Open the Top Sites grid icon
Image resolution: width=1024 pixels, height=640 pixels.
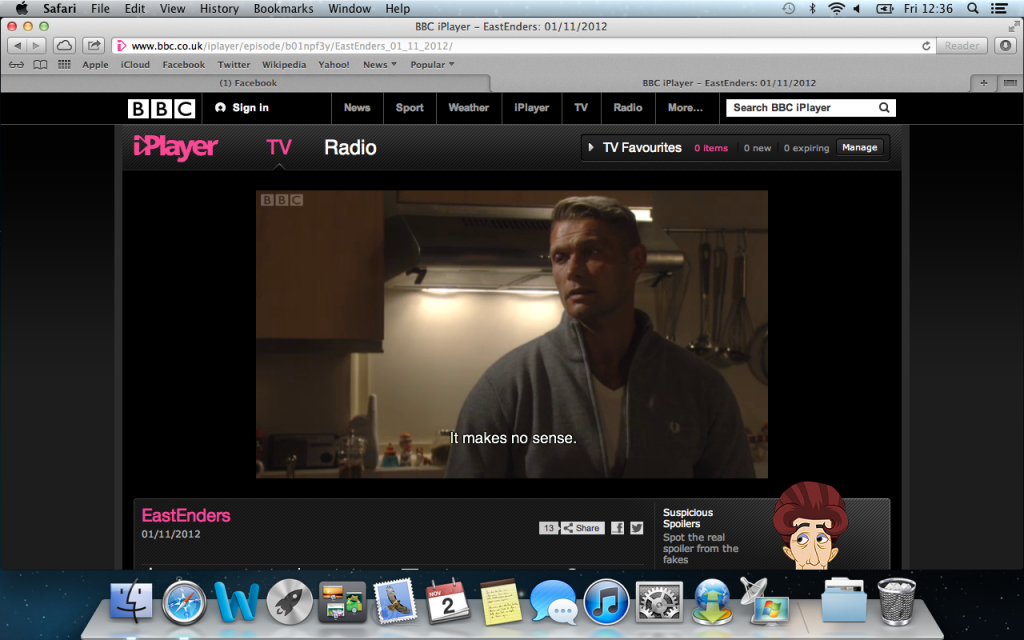64,65
